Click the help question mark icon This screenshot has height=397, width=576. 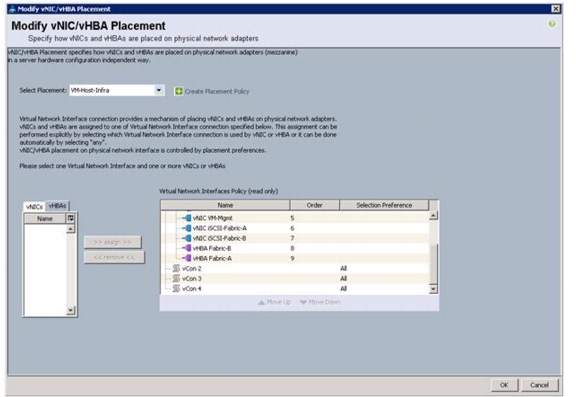pyautogui.click(x=551, y=24)
